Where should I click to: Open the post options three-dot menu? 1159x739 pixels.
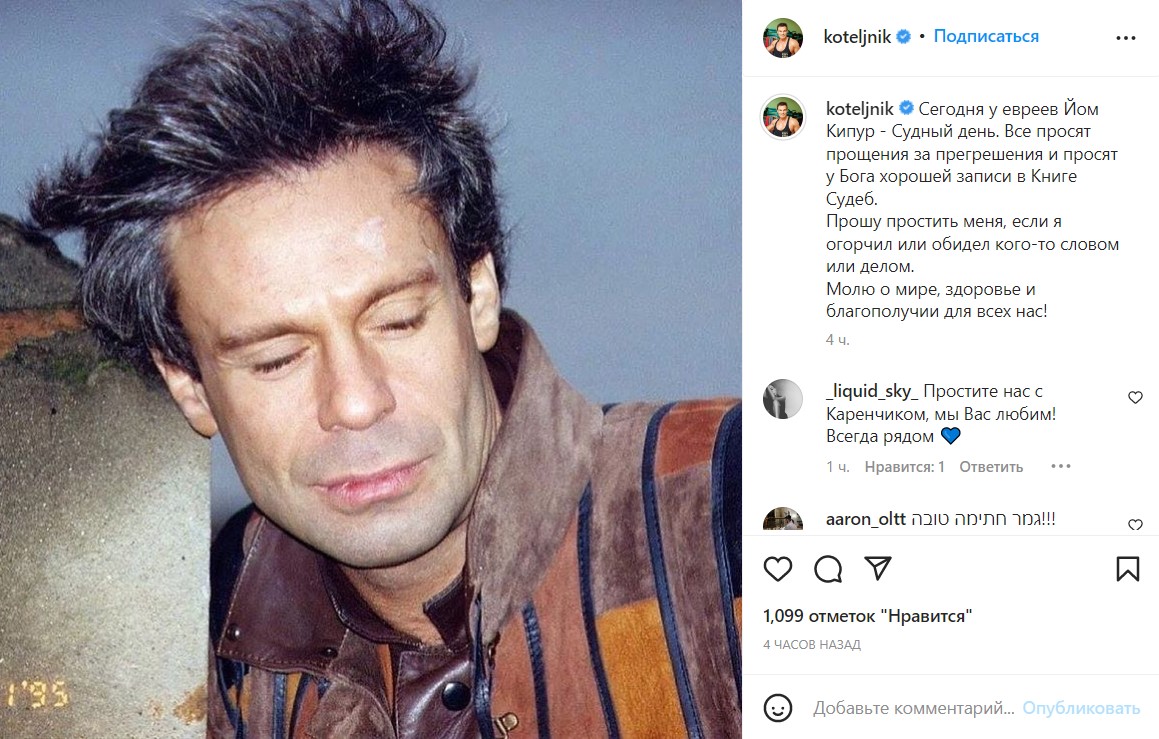pyautogui.click(x=1125, y=37)
